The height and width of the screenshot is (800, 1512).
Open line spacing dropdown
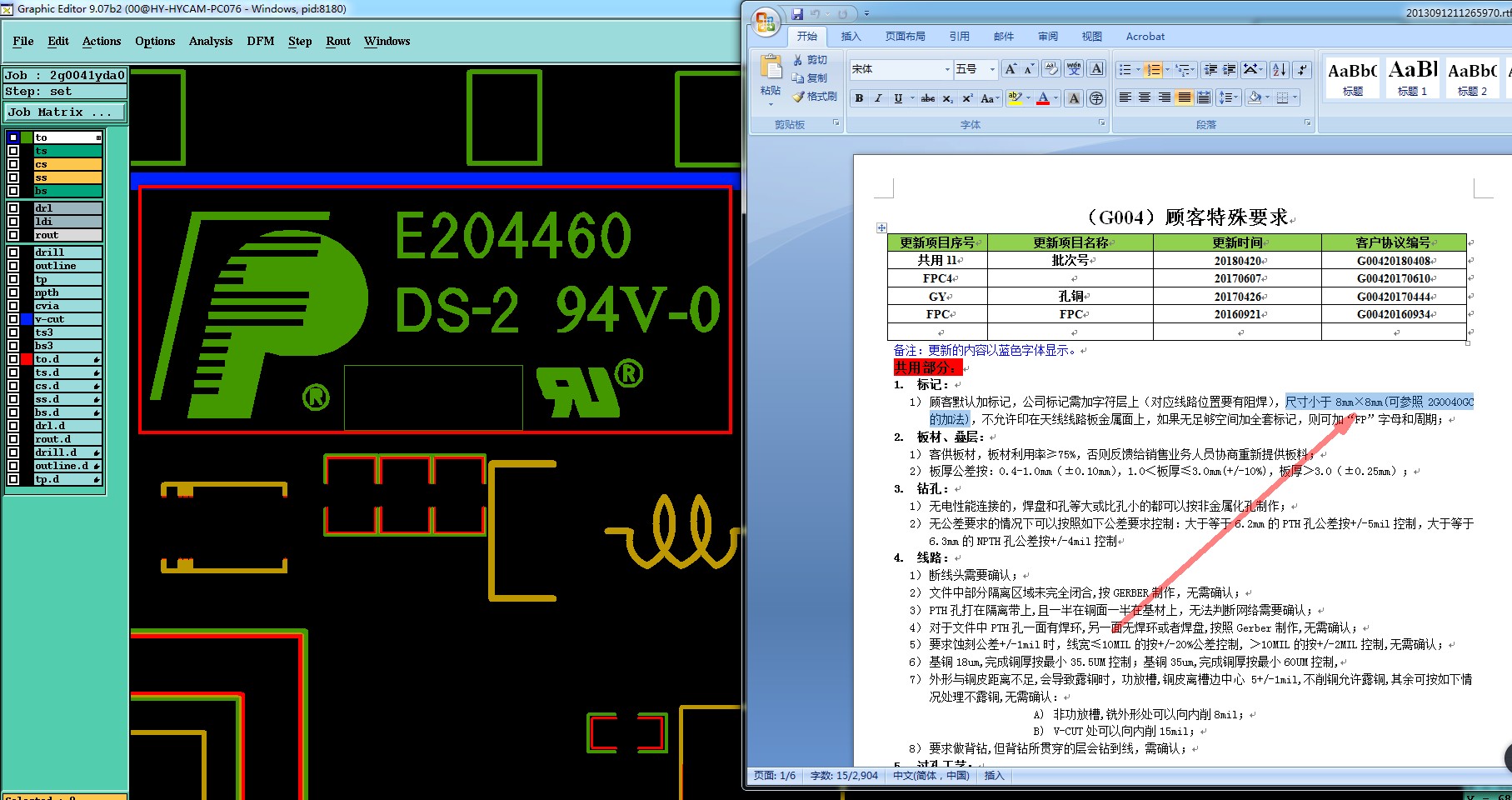[x=1229, y=98]
